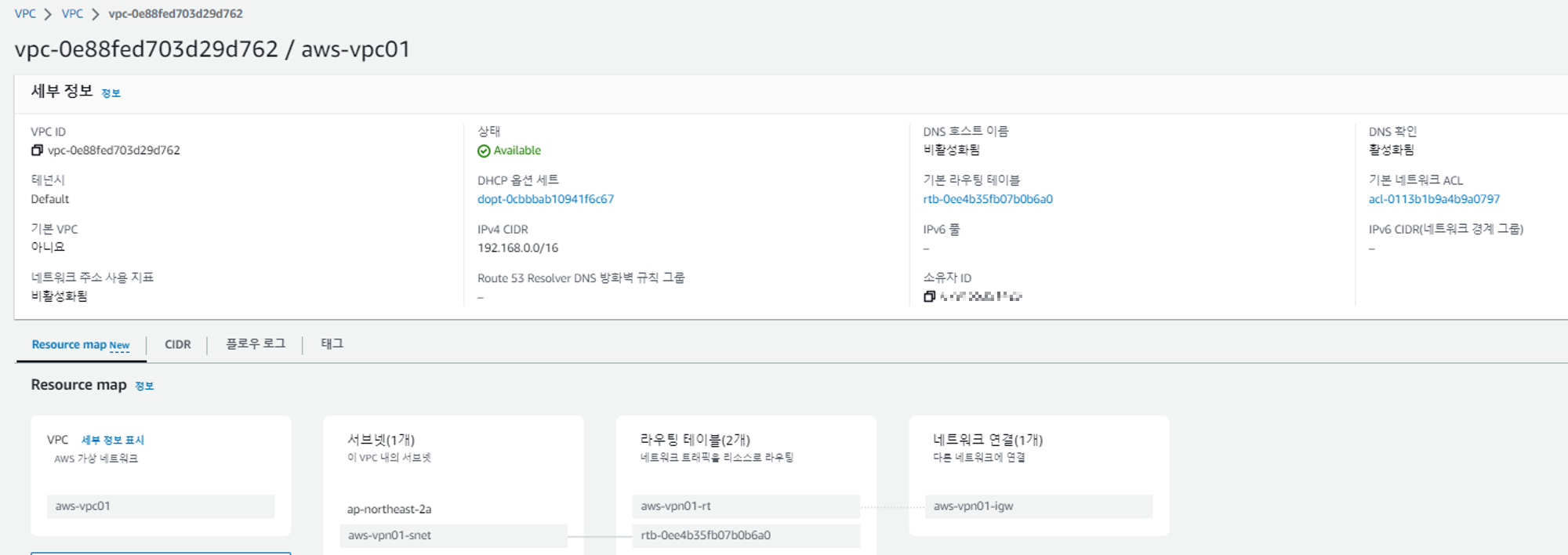Select the Resource map tab
This screenshot has height=555, width=1568.
point(81,345)
